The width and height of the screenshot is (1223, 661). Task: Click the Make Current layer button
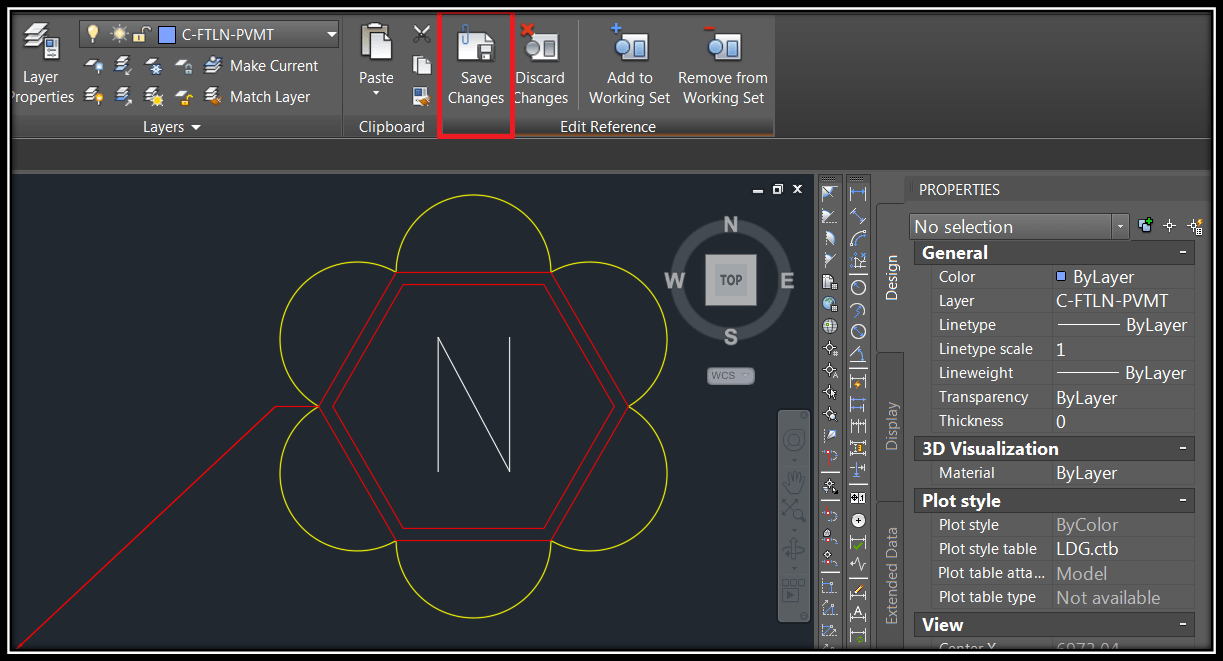click(x=261, y=66)
